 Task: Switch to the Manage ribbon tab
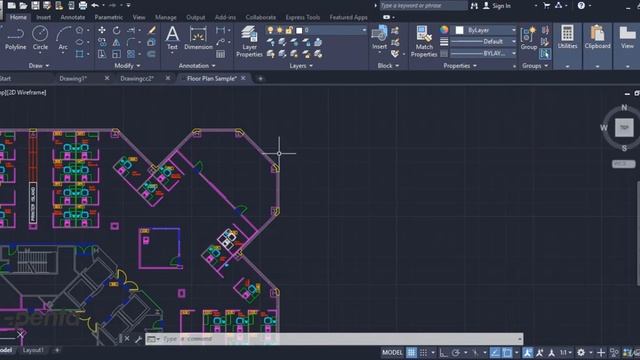166,17
